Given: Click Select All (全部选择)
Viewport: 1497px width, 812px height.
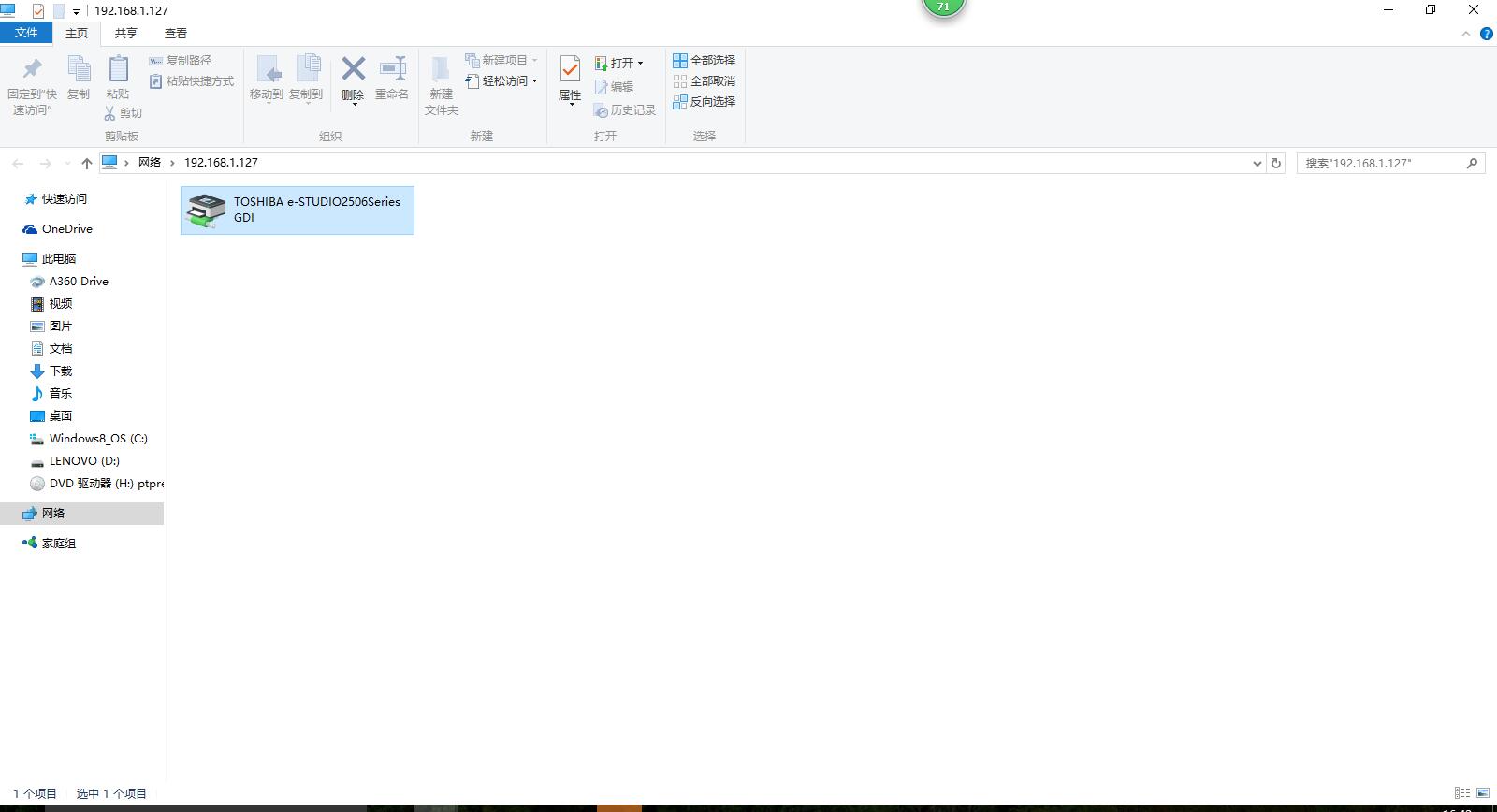Looking at the screenshot, I should pos(704,60).
